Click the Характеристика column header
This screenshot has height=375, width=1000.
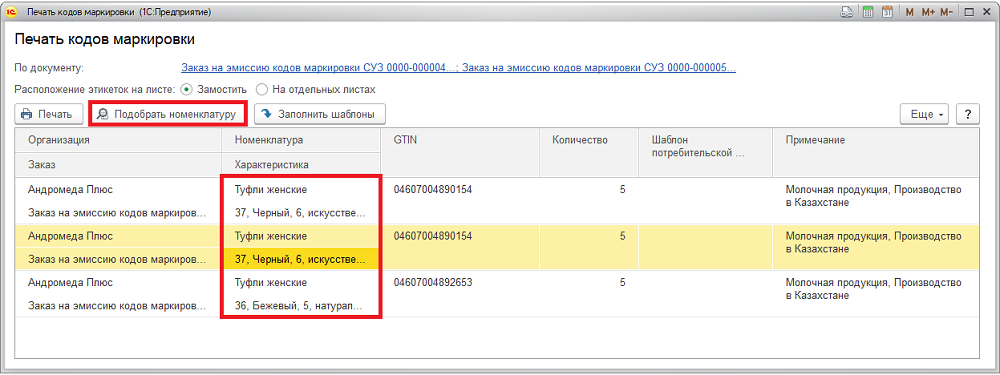tap(302, 165)
